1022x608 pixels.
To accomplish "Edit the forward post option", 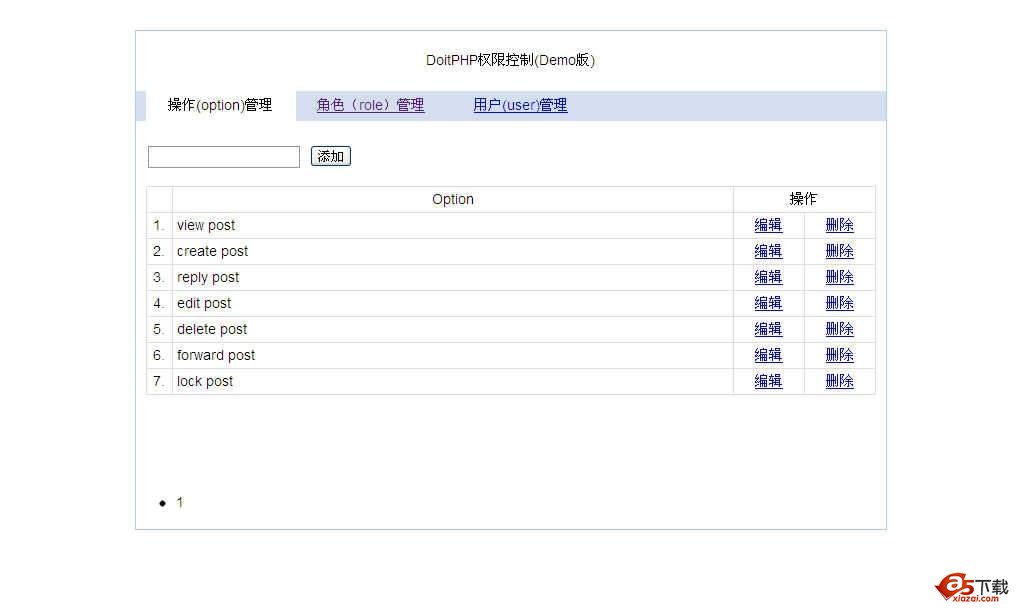I will [768, 355].
